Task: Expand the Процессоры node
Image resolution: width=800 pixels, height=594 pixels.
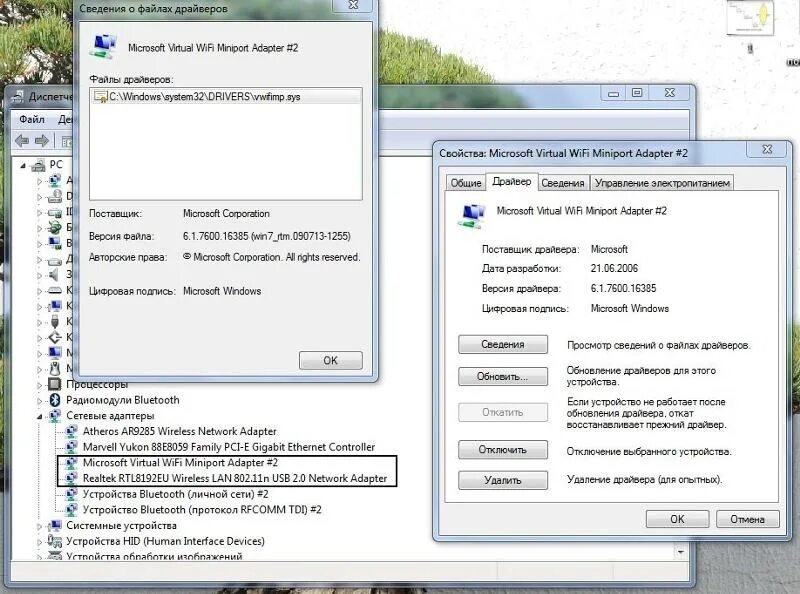Action: pyautogui.click(x=39, y=385)
